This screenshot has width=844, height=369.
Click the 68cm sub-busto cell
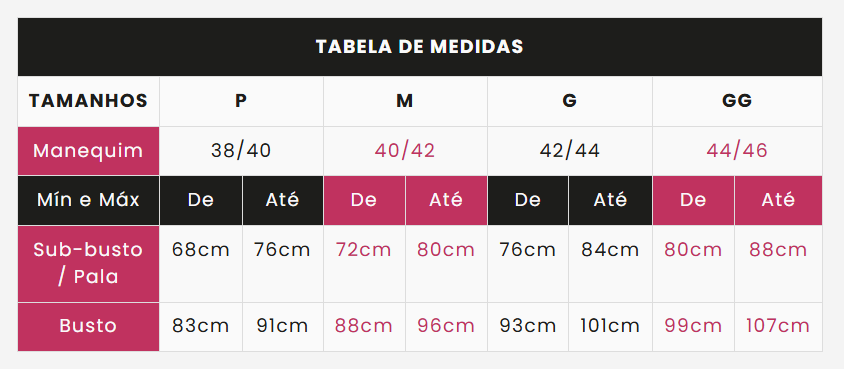pos(201,264)
